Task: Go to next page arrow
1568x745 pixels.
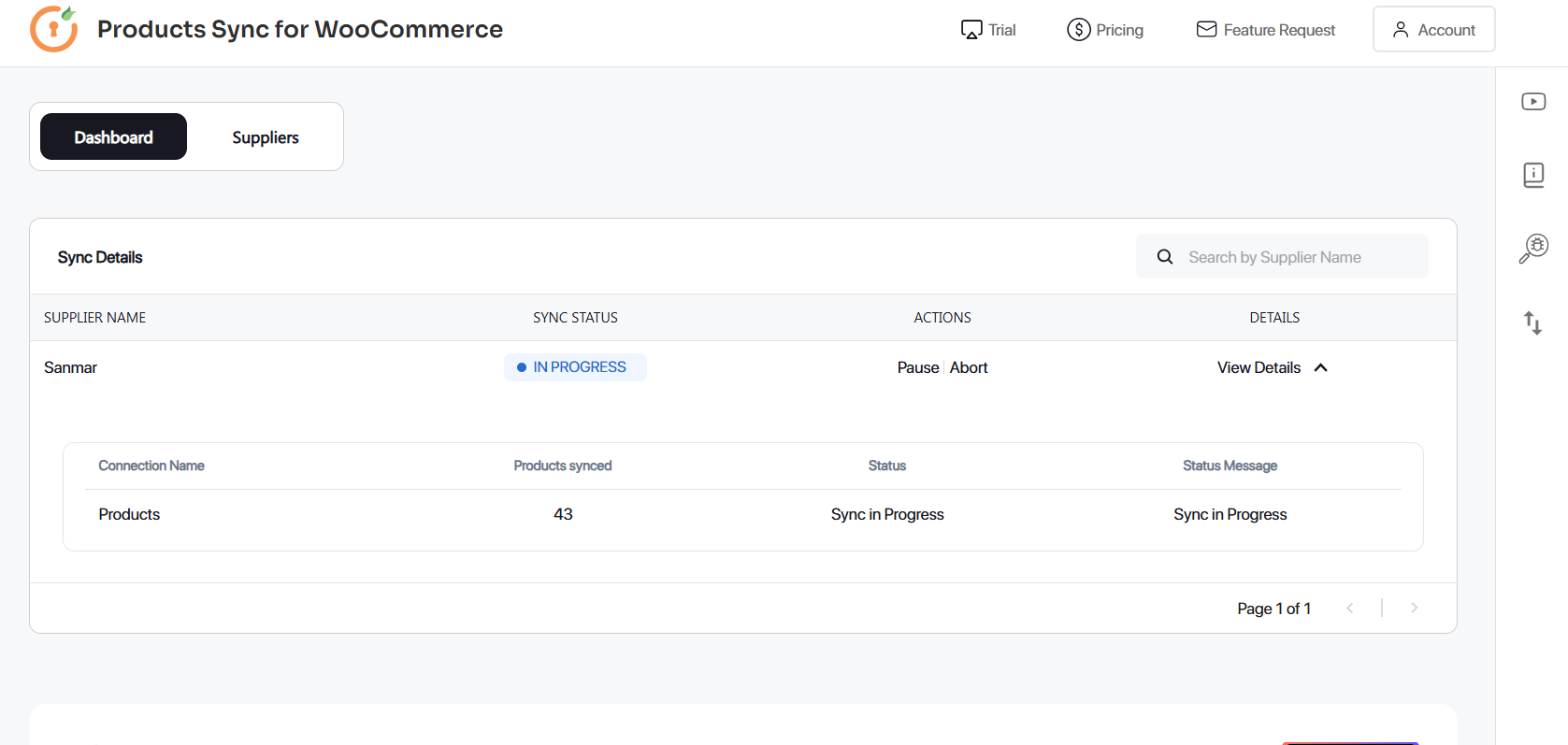Action: [1414, 608]
